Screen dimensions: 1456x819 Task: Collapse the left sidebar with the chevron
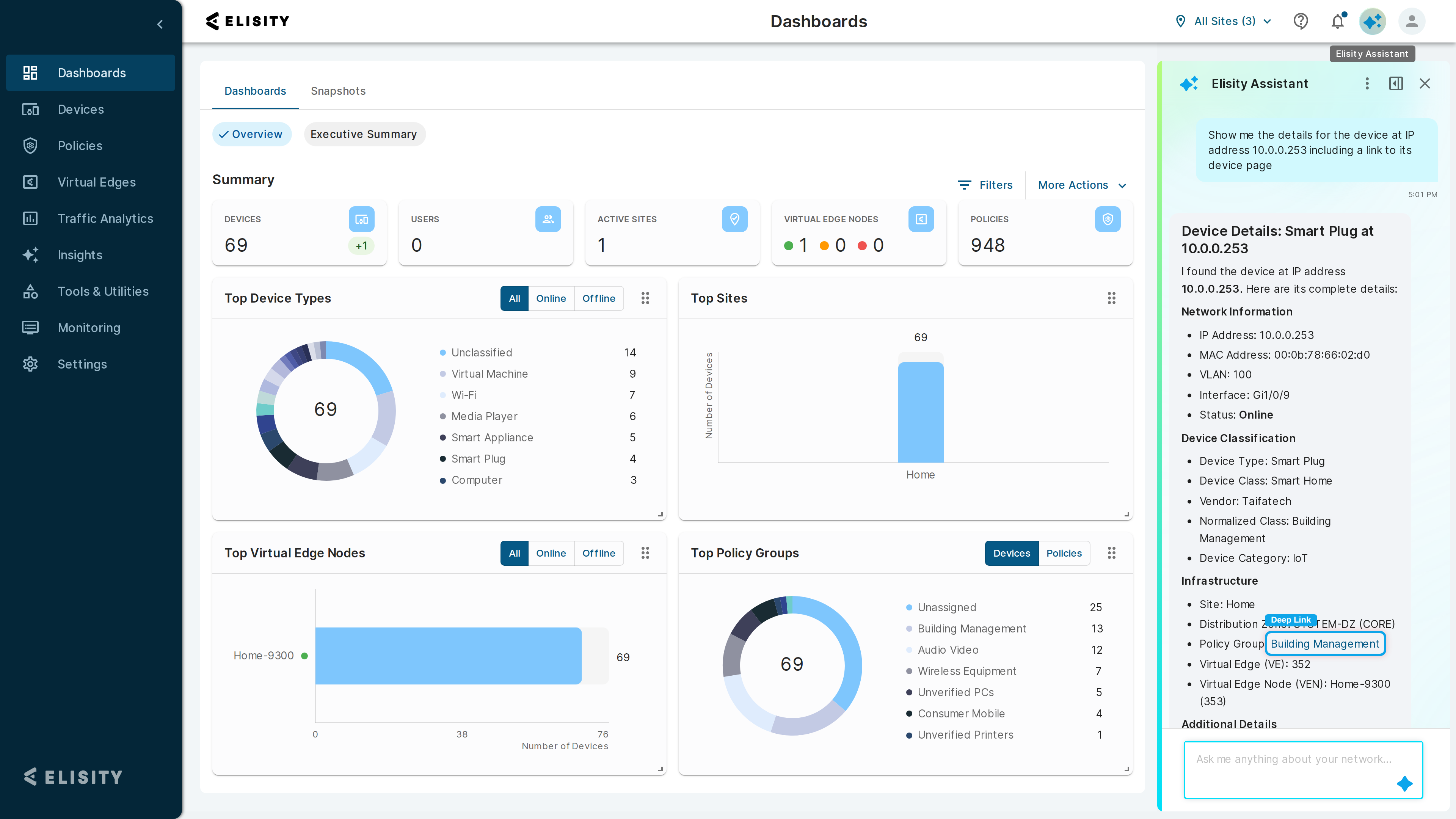160,24
